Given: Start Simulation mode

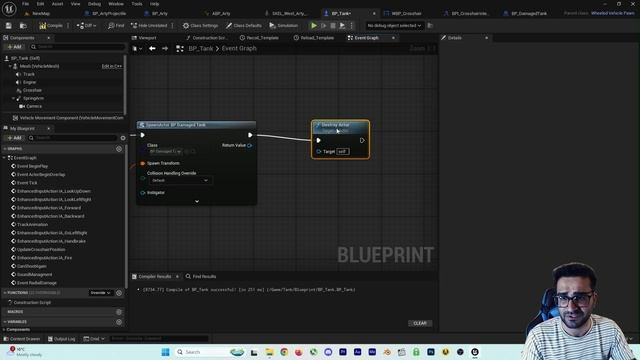Looking at the screenshot, I should point(284,25).
